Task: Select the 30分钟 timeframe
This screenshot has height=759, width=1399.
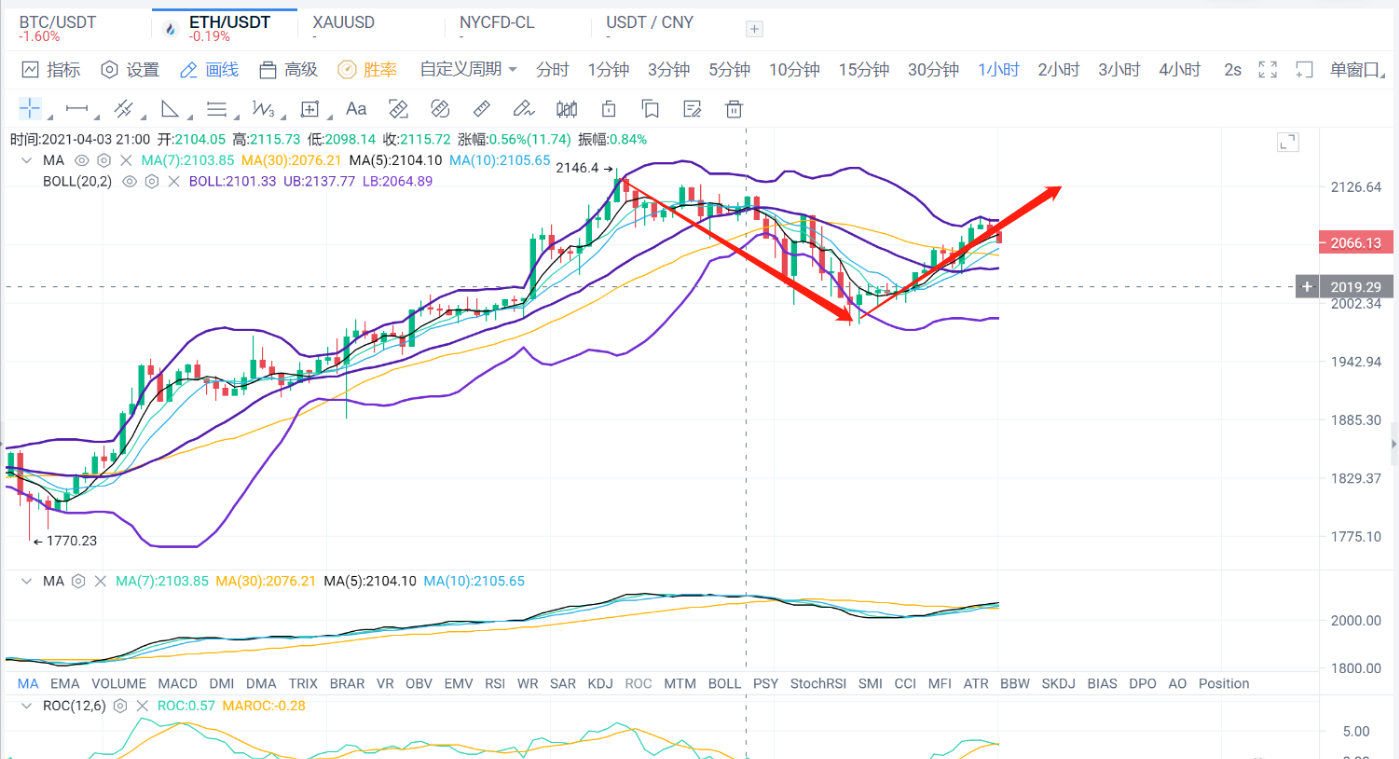Action: pyautogui.click(x=933, y=69)
